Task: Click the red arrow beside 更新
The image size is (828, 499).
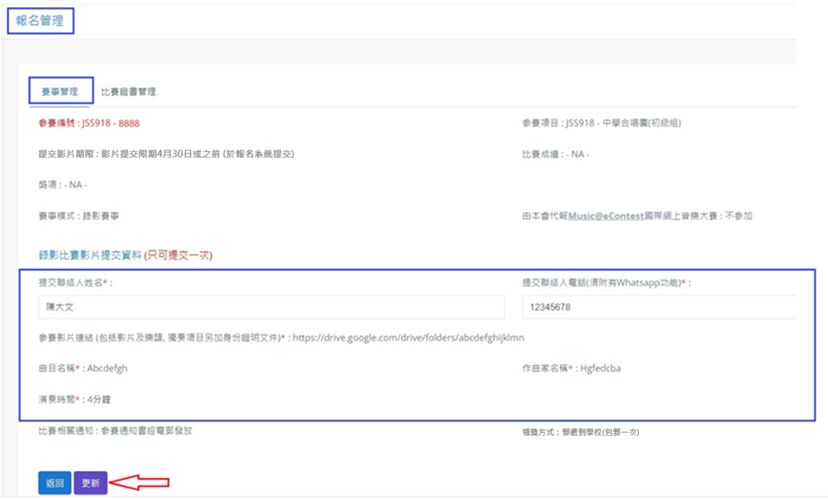Action: pos(139,482)
